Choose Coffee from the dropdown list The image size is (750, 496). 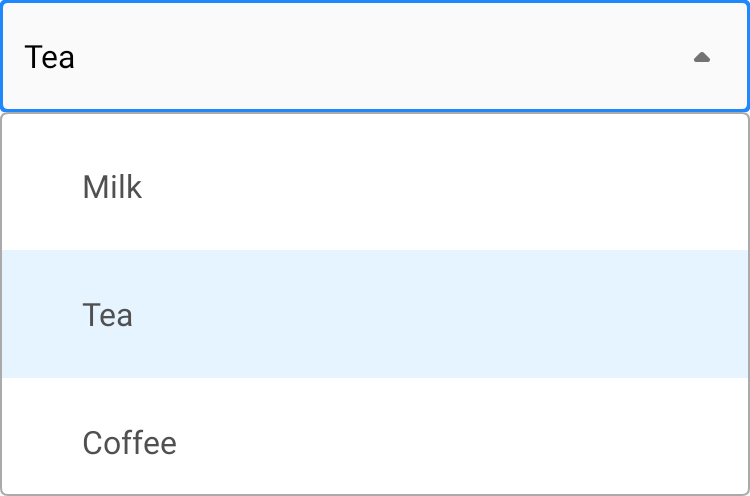tap(130, 442)
